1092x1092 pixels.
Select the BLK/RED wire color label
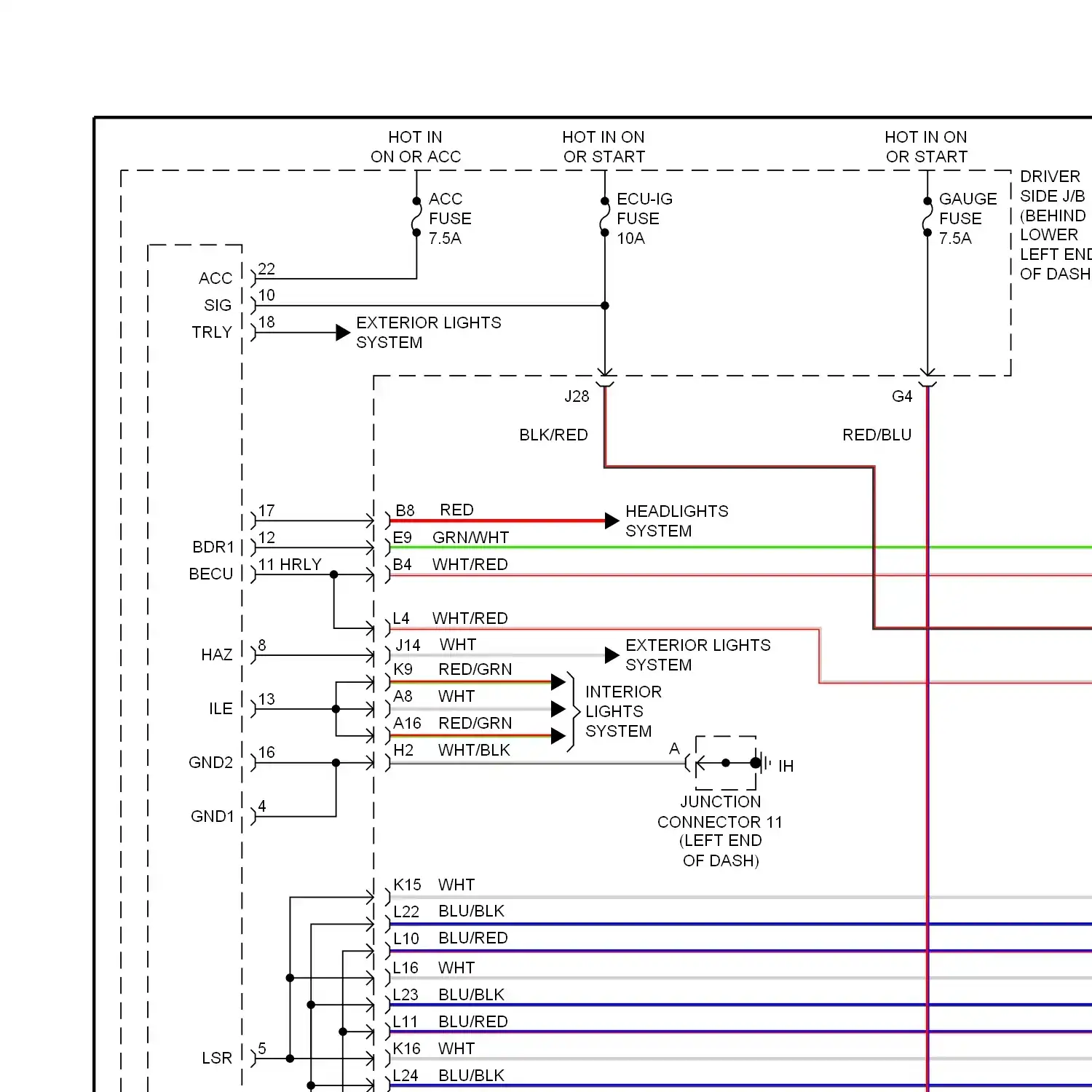pos(553,435)
